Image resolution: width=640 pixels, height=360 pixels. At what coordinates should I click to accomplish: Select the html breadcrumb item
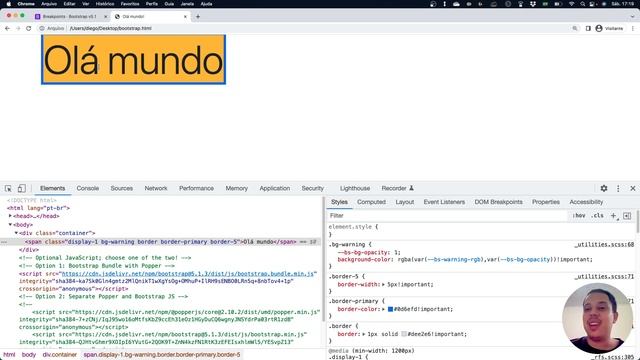click(x=9, y=355)
